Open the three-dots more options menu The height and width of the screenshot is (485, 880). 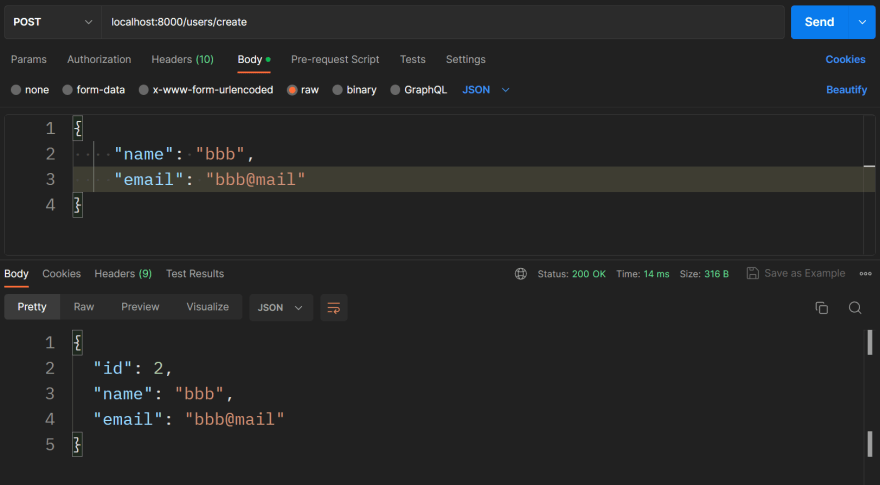[x=865, y=273]
